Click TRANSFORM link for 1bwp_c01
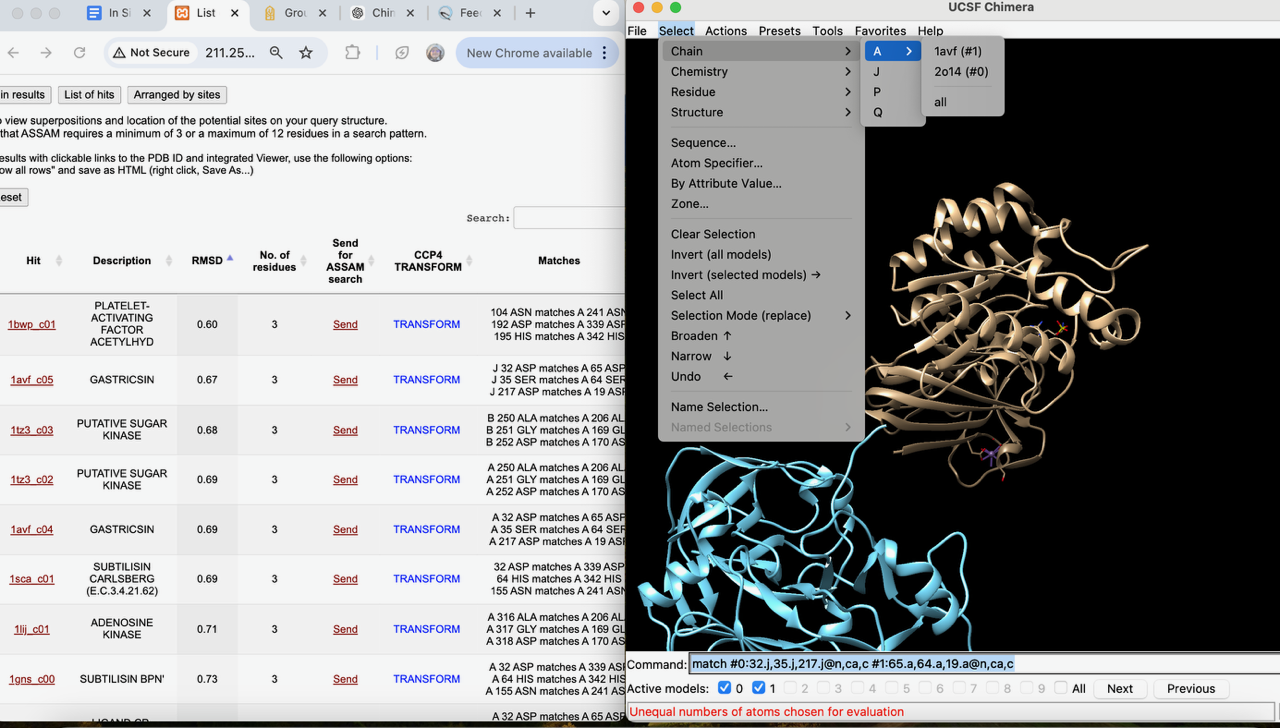Screen dimensions: 1280x728 (x=426, y=324)
